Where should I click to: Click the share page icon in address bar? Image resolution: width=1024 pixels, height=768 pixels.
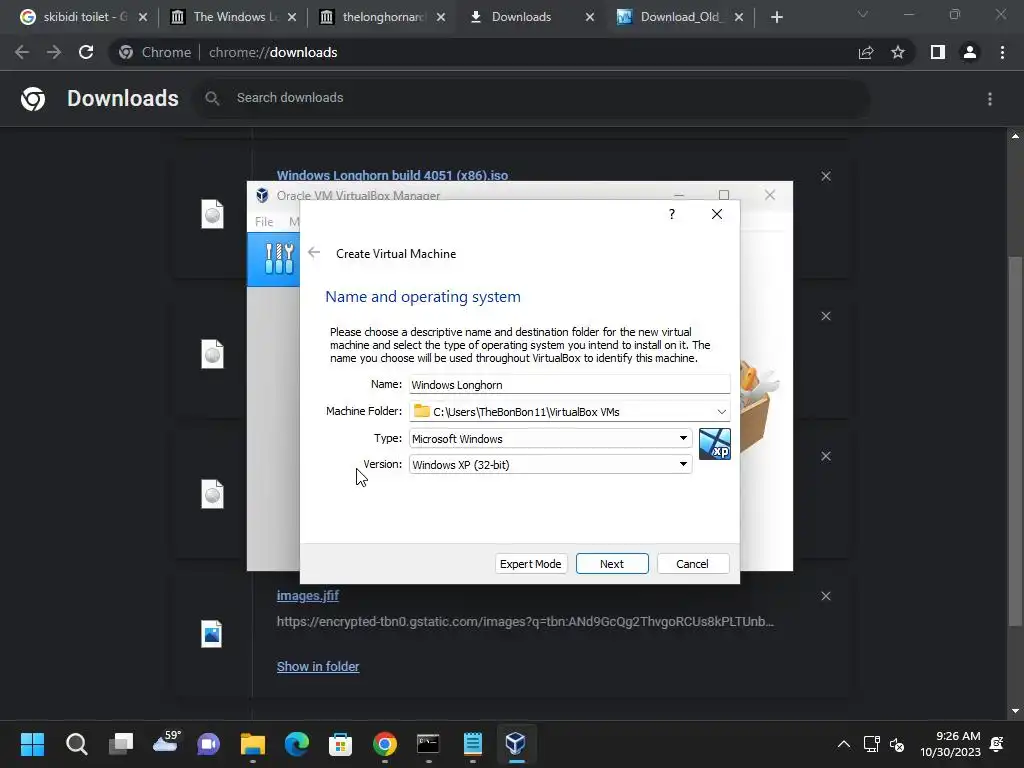pos(866,52)
